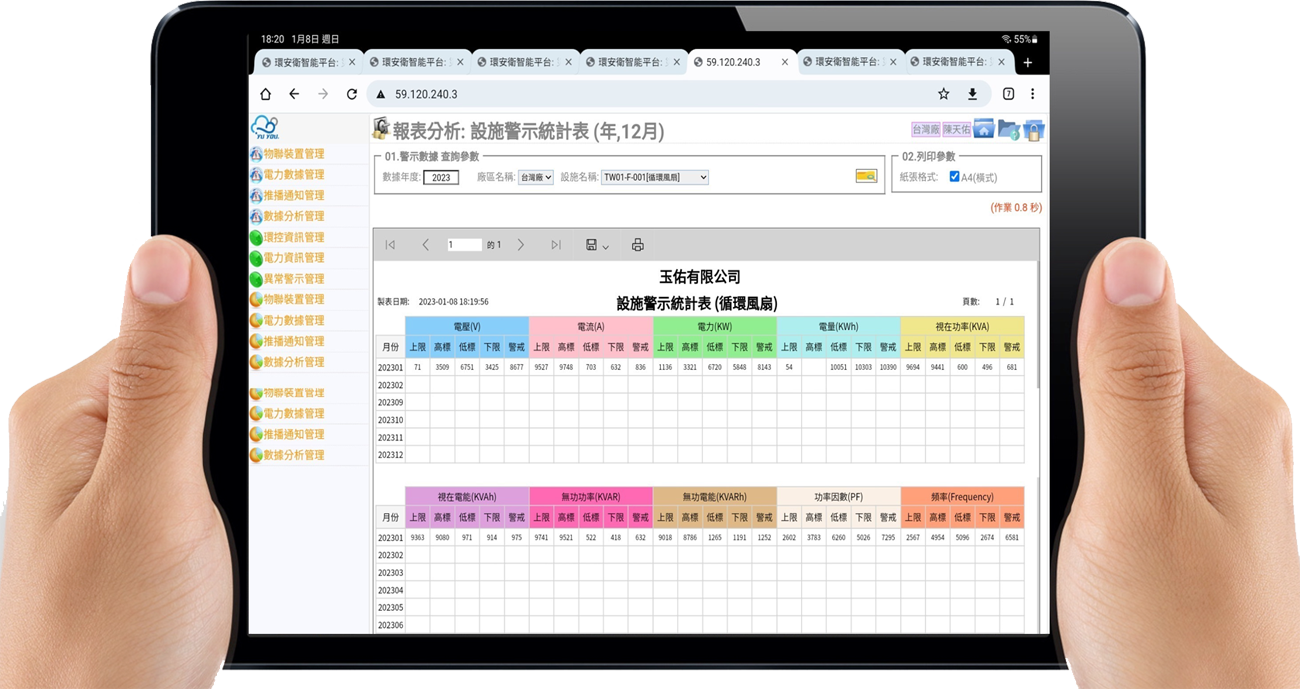This screenshot has height=689, width=1300.
Task: Open the browser three-dot menu
Action: [x=1033, y=94]
